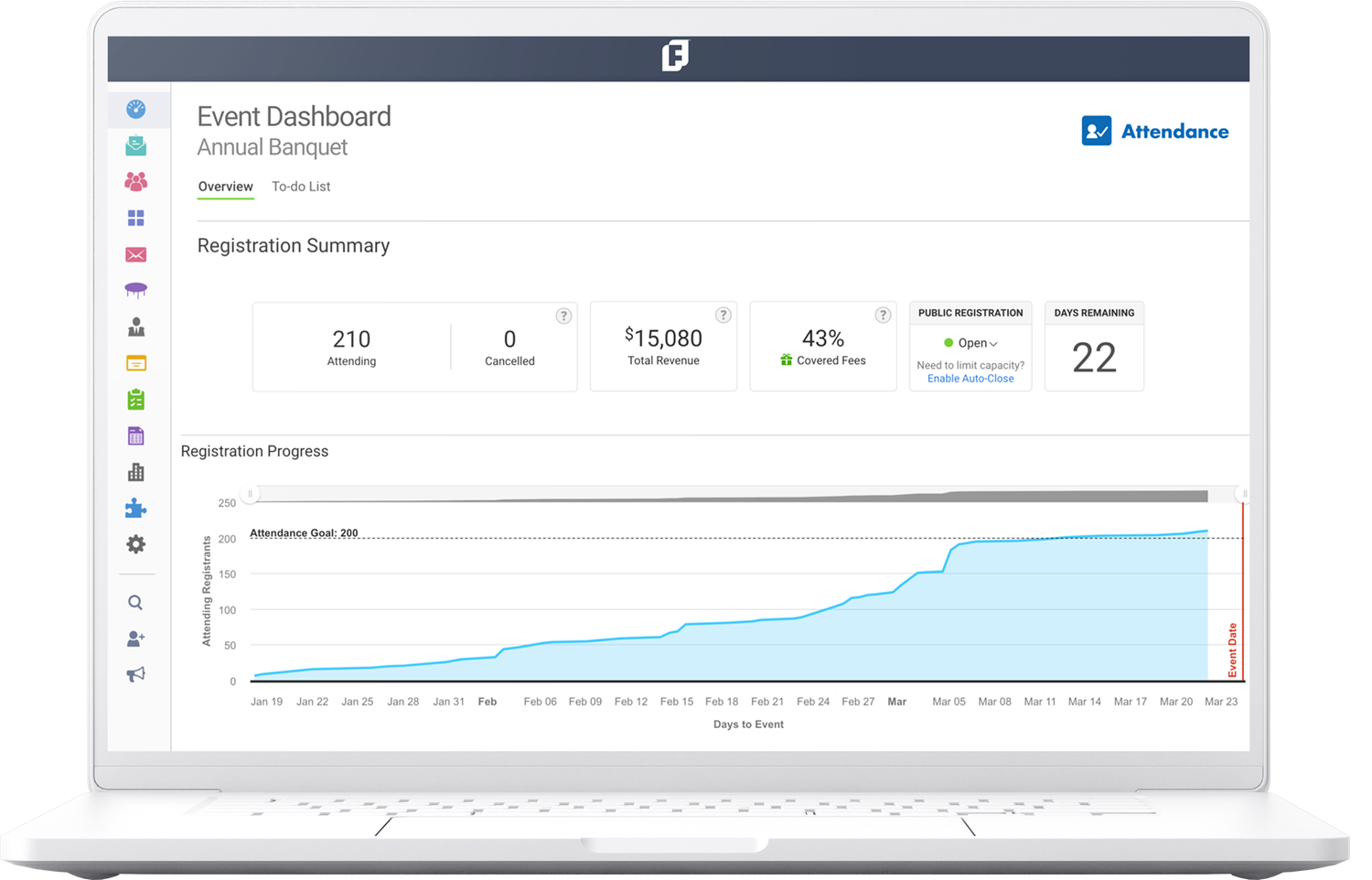Open the blue puzzle integrations icon
Screen dimensions: 1372x880
click(x=135, y=509)
